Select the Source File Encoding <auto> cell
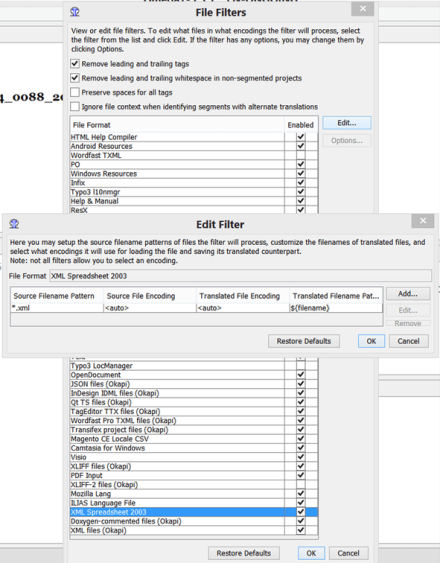The height and width of the screenshot is (563, 440). 150,308
